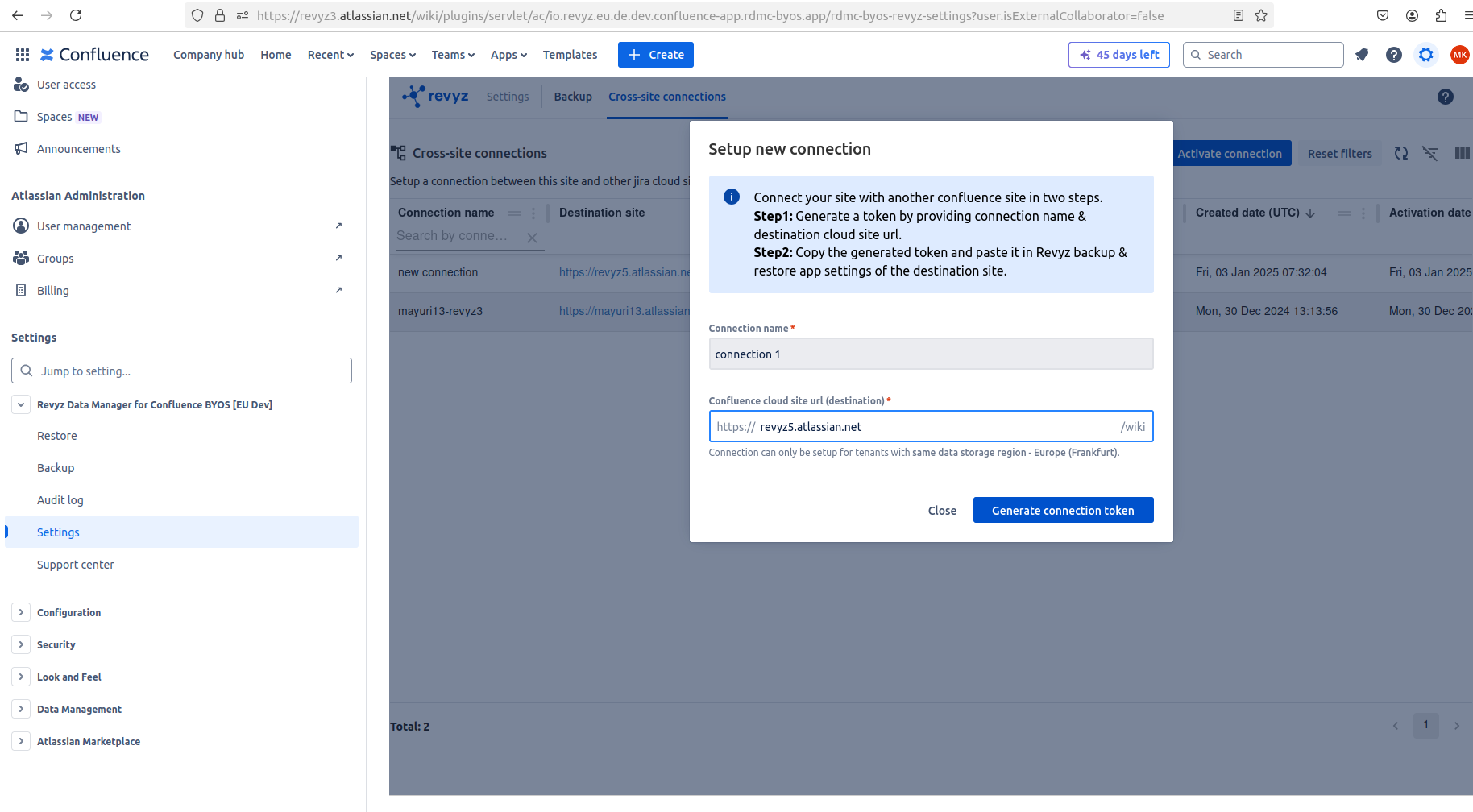Collapse Revyz Data Manager section
1473x812 pixels.
pyautogui.click(x=21, y=404)
